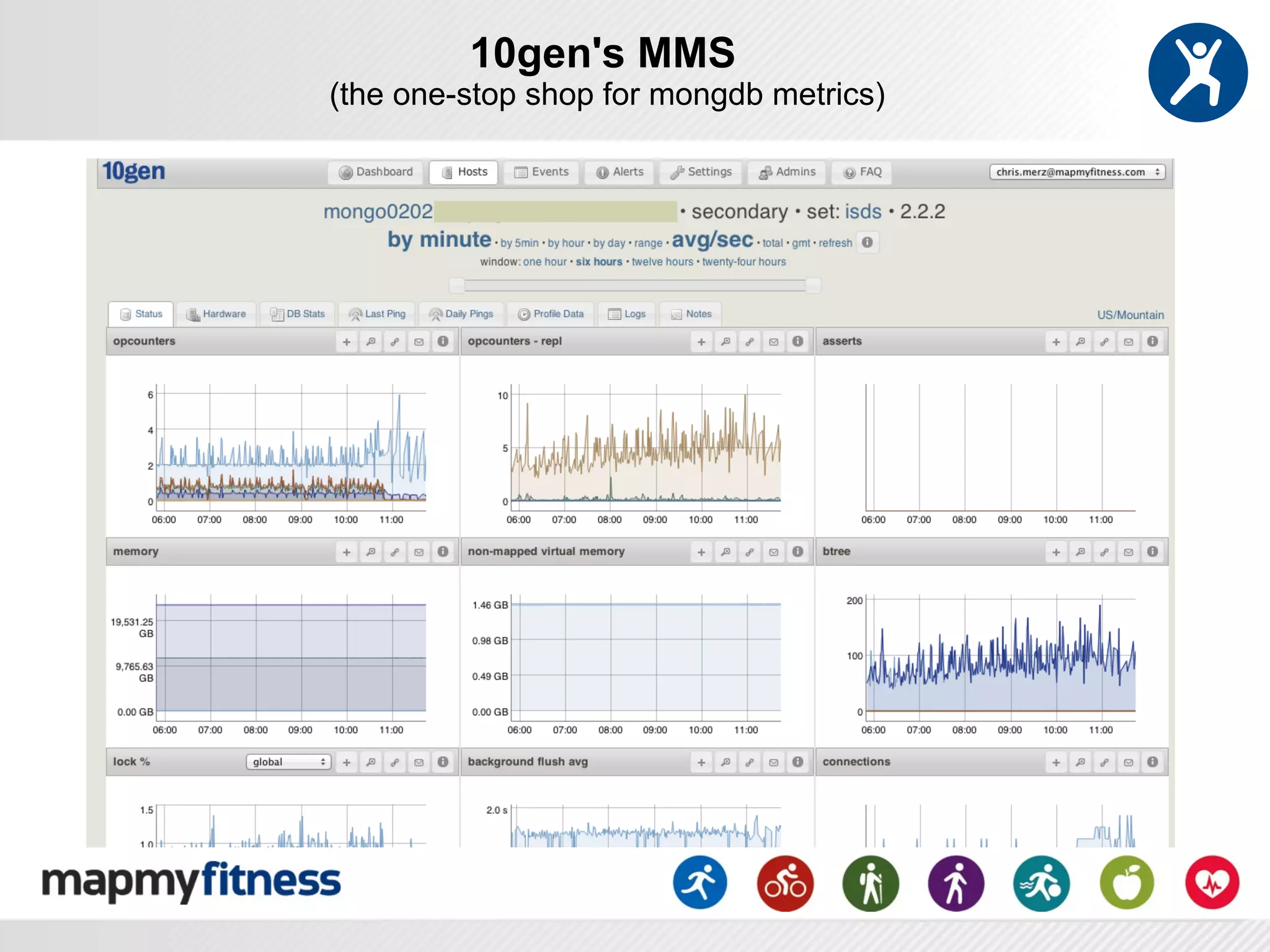Zoom the btree chart via magnifier icon
This screenshot has width=1270, height=952.
1080,552
